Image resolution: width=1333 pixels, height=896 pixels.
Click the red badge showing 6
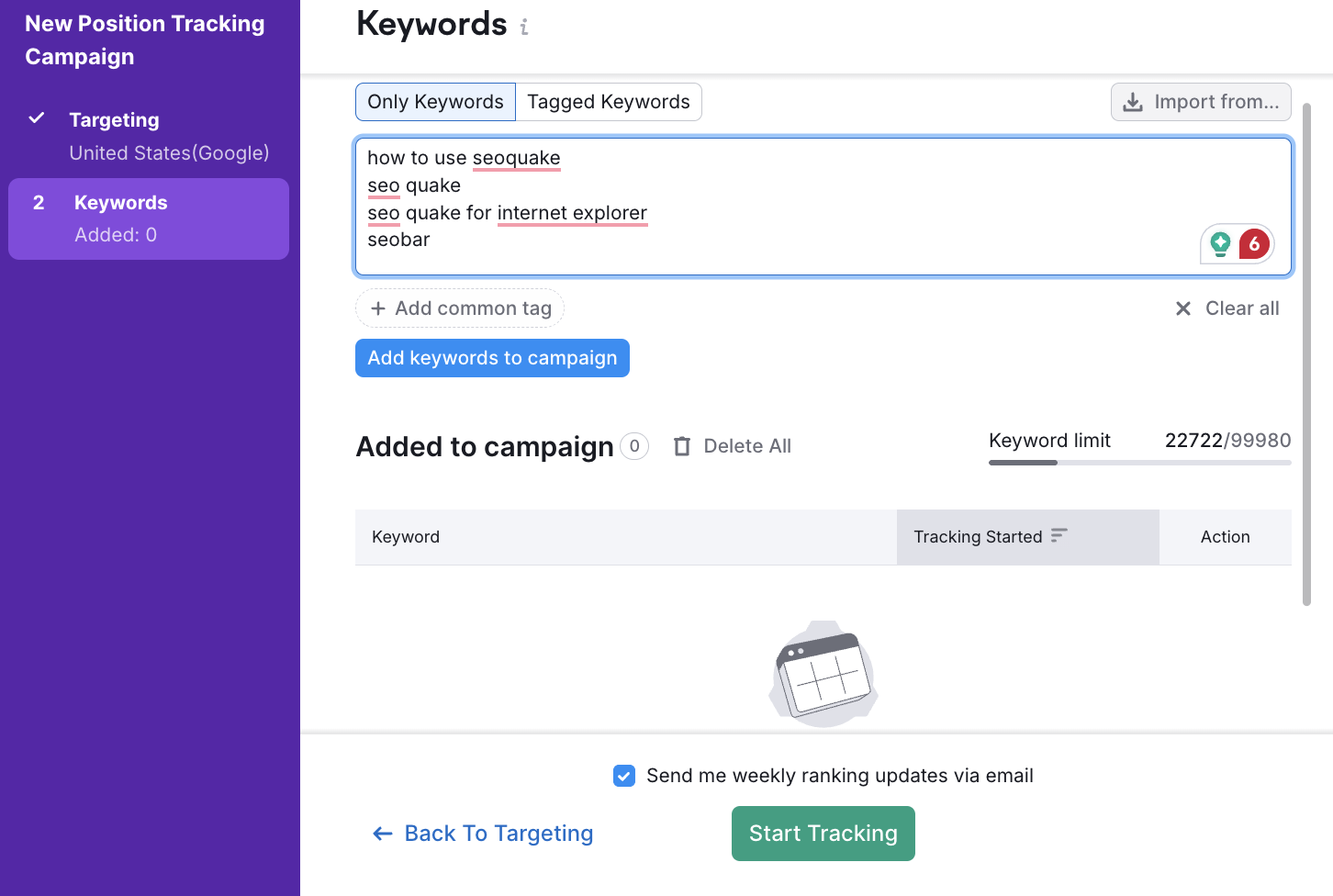coord(1254,244)
